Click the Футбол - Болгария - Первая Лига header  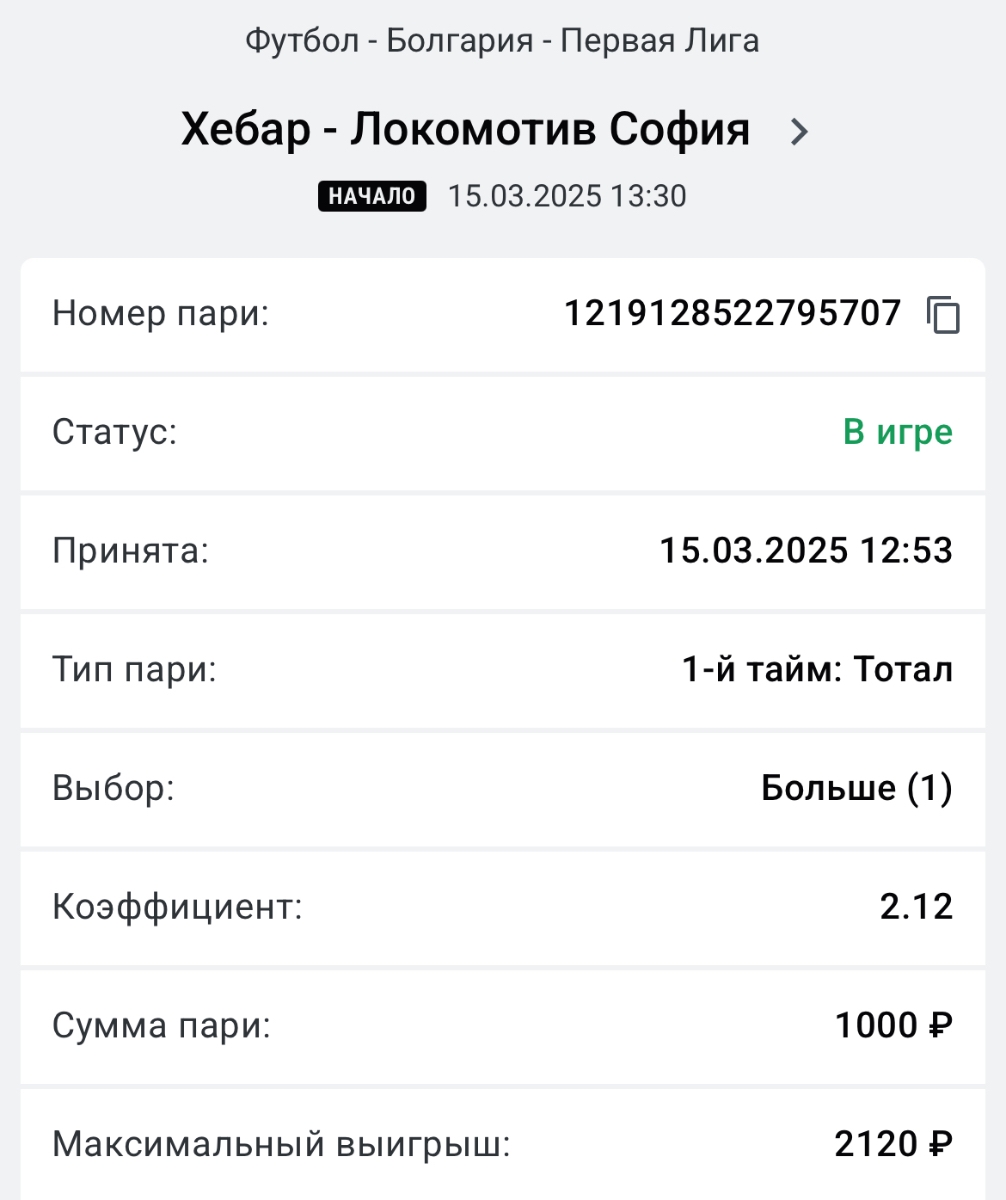point(502,41)
